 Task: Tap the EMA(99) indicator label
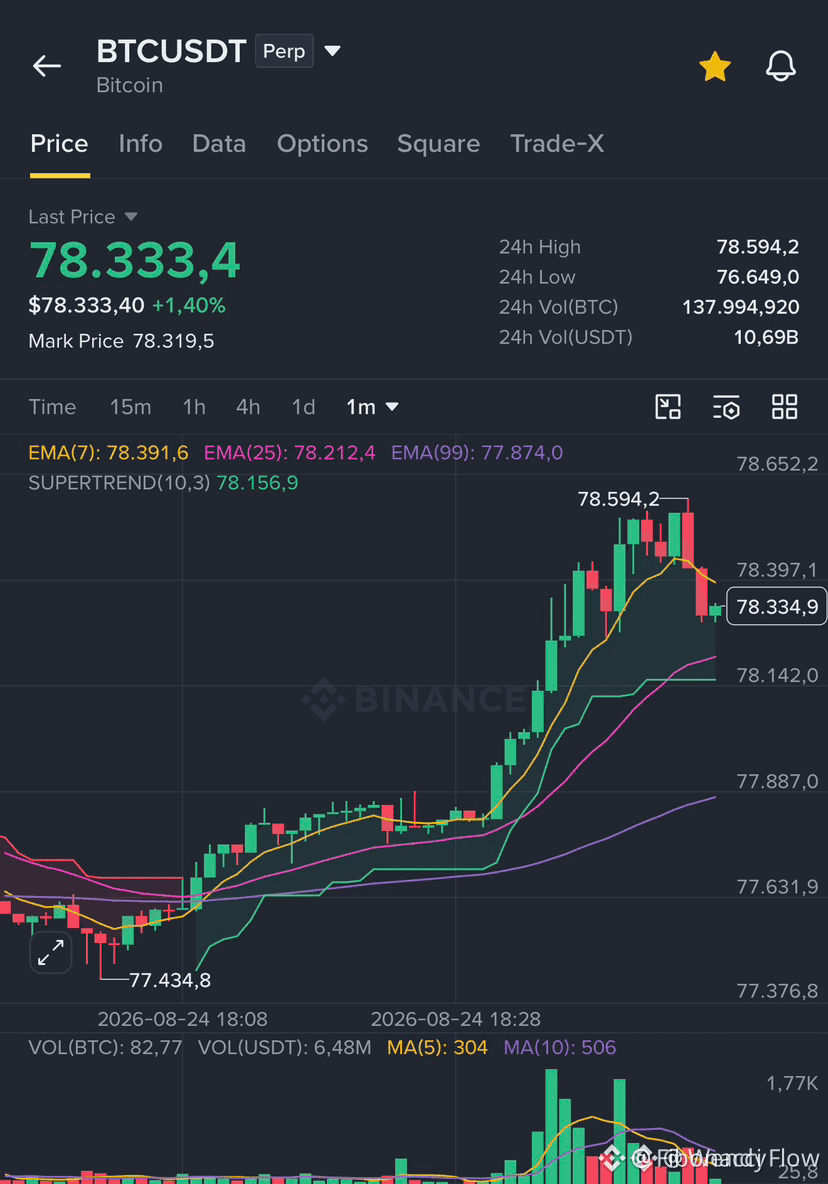(x=477, y=452)
